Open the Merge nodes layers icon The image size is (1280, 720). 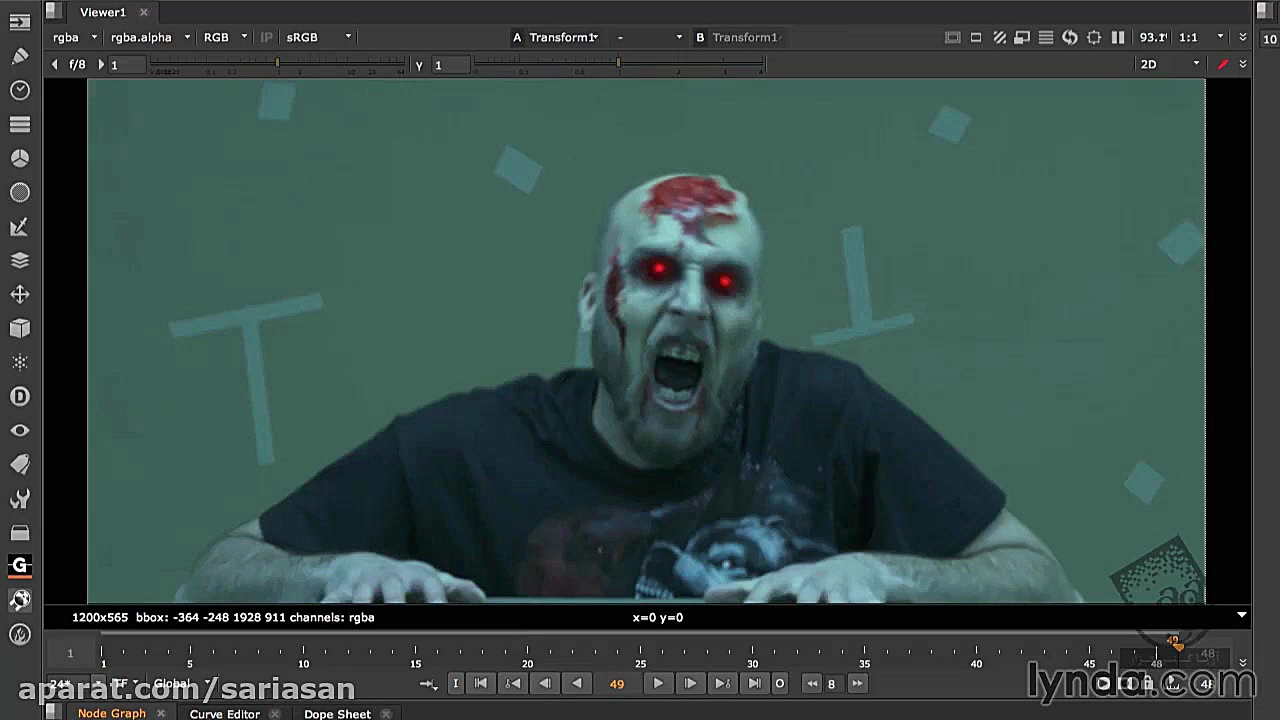[20, 260]
